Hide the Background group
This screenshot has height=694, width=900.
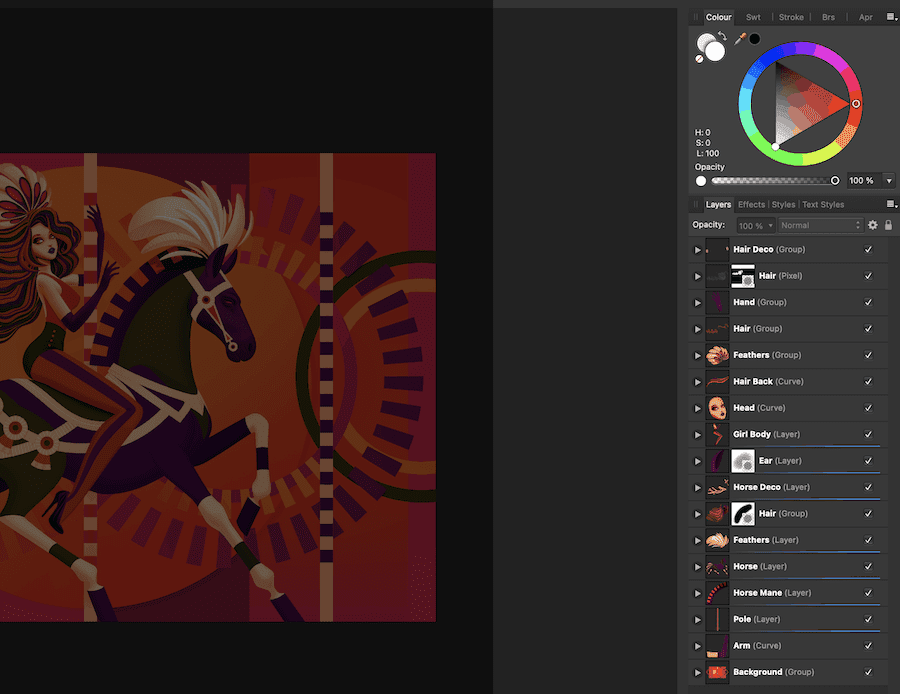[867, 672]
